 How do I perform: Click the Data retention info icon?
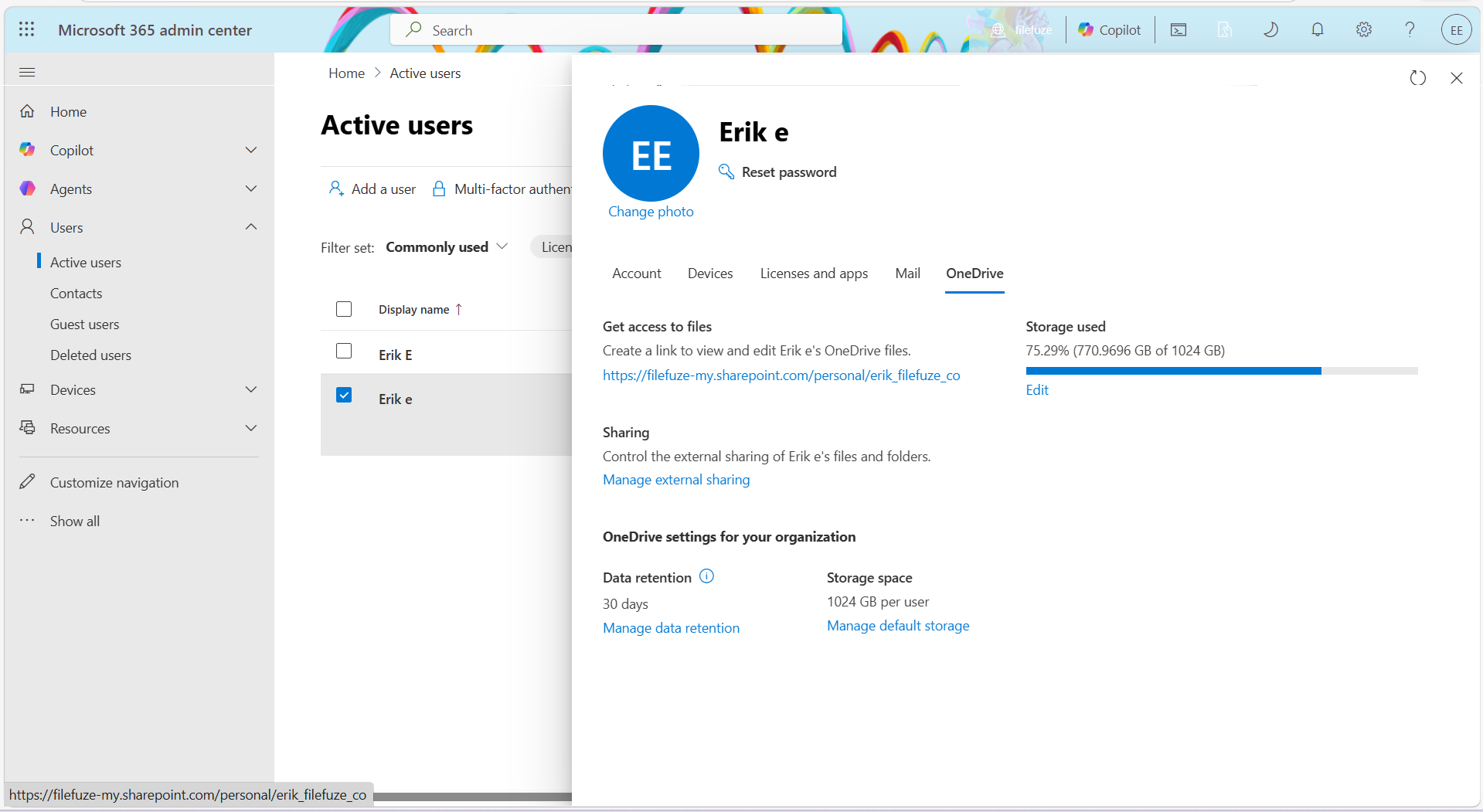click(706, 576)
